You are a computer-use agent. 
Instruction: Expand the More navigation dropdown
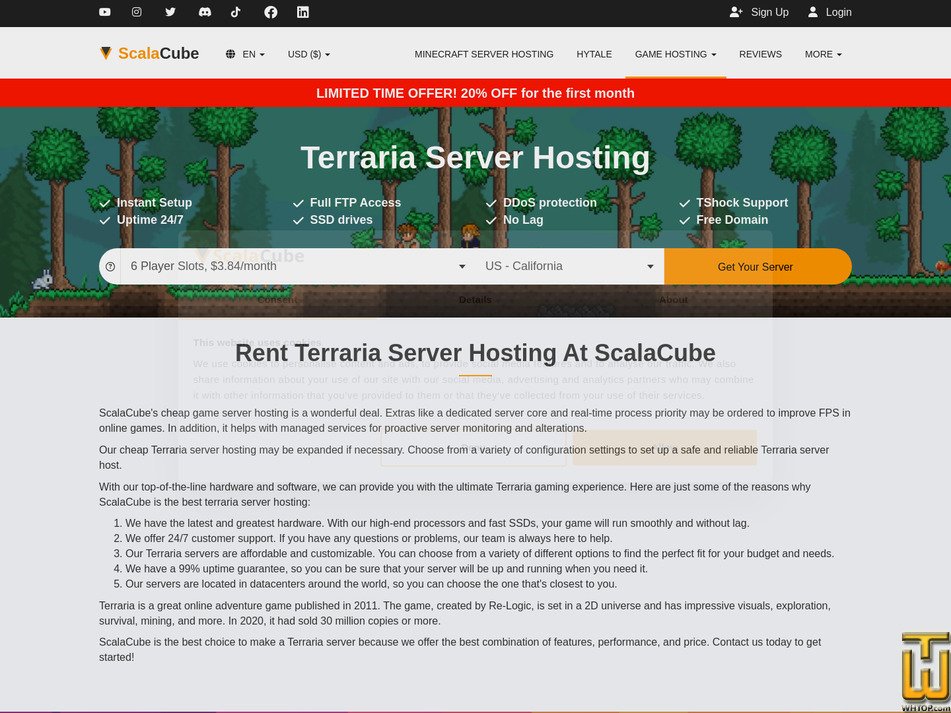822,54
